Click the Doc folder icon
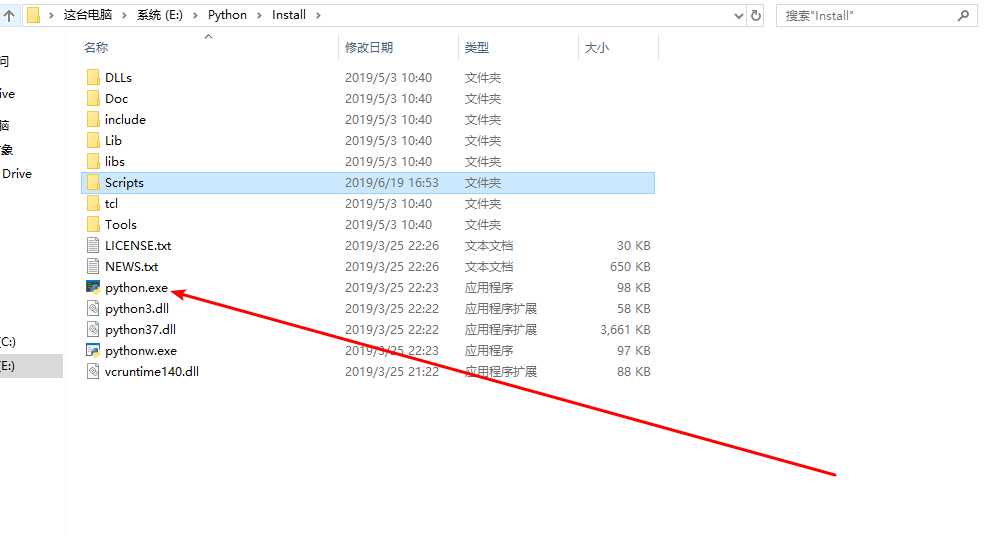The width and height of the screenshot is (990, 536). [x=93, y=98]
